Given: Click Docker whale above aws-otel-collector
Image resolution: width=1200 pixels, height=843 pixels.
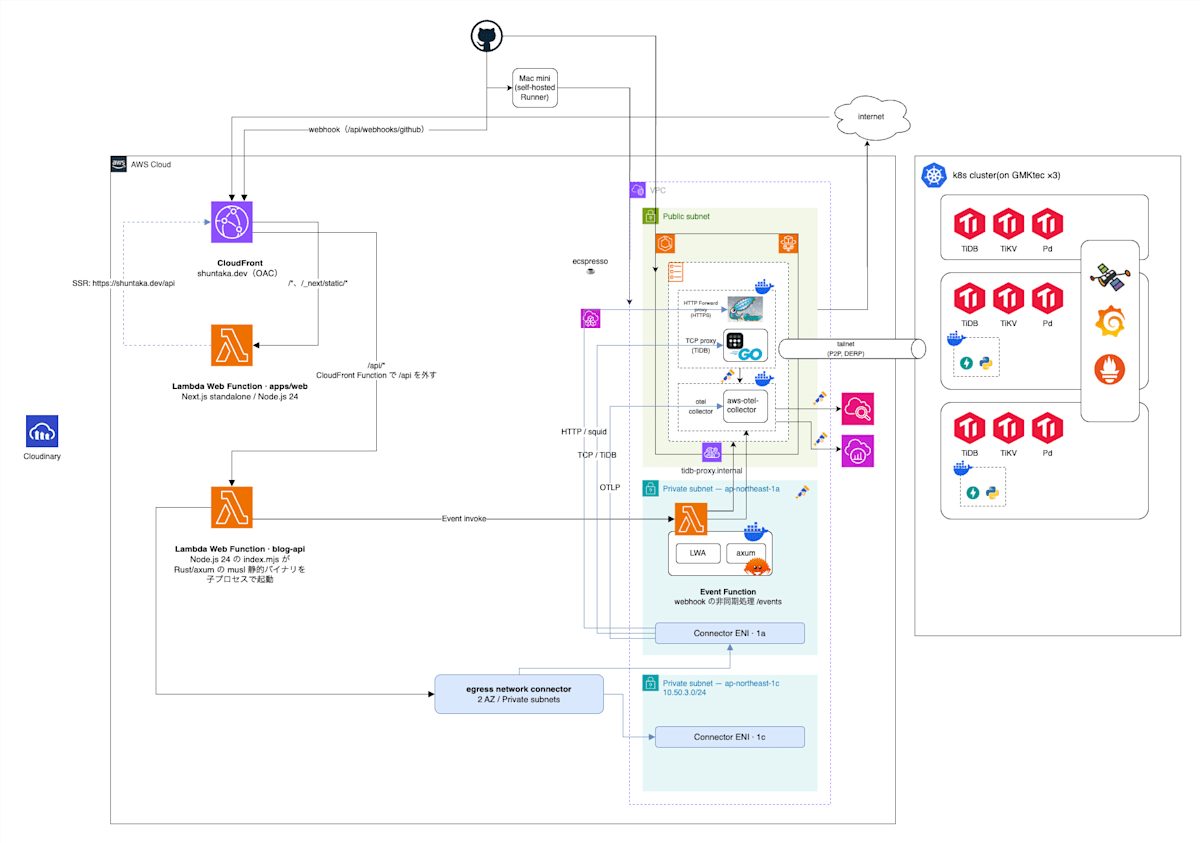Looking at the screenshot, I should (x=766, y=378).
